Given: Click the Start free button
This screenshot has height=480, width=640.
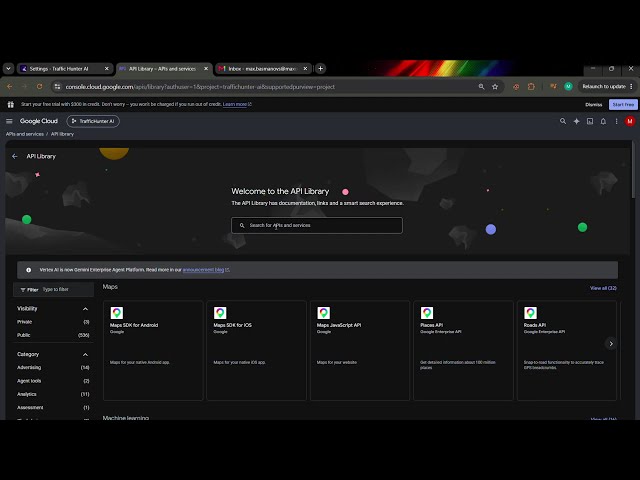Looking at the screenshot, I should click(x=623, y=104).
